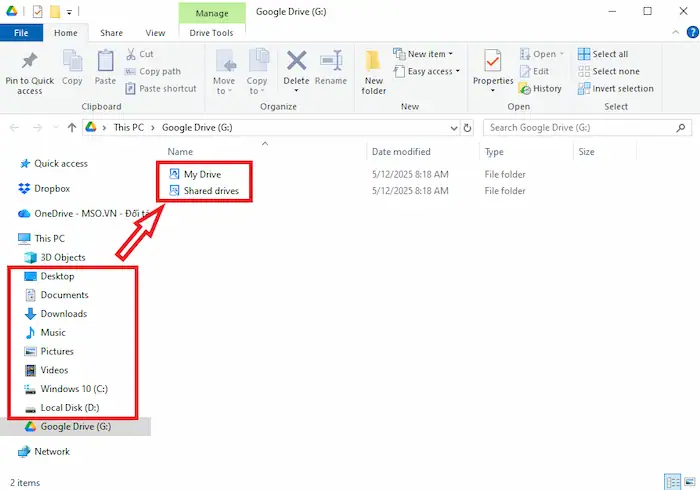Click the up arrow navigation button
Screen dimensions: 700x490
(71, 127)
